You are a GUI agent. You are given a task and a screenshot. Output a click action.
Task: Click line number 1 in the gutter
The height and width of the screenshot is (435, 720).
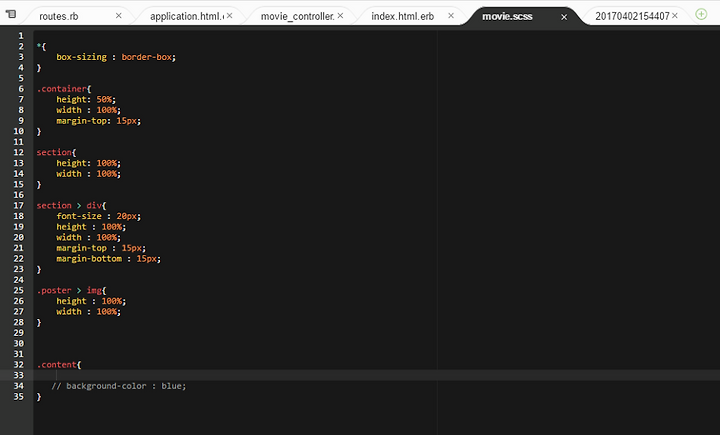tap(21, 36)
